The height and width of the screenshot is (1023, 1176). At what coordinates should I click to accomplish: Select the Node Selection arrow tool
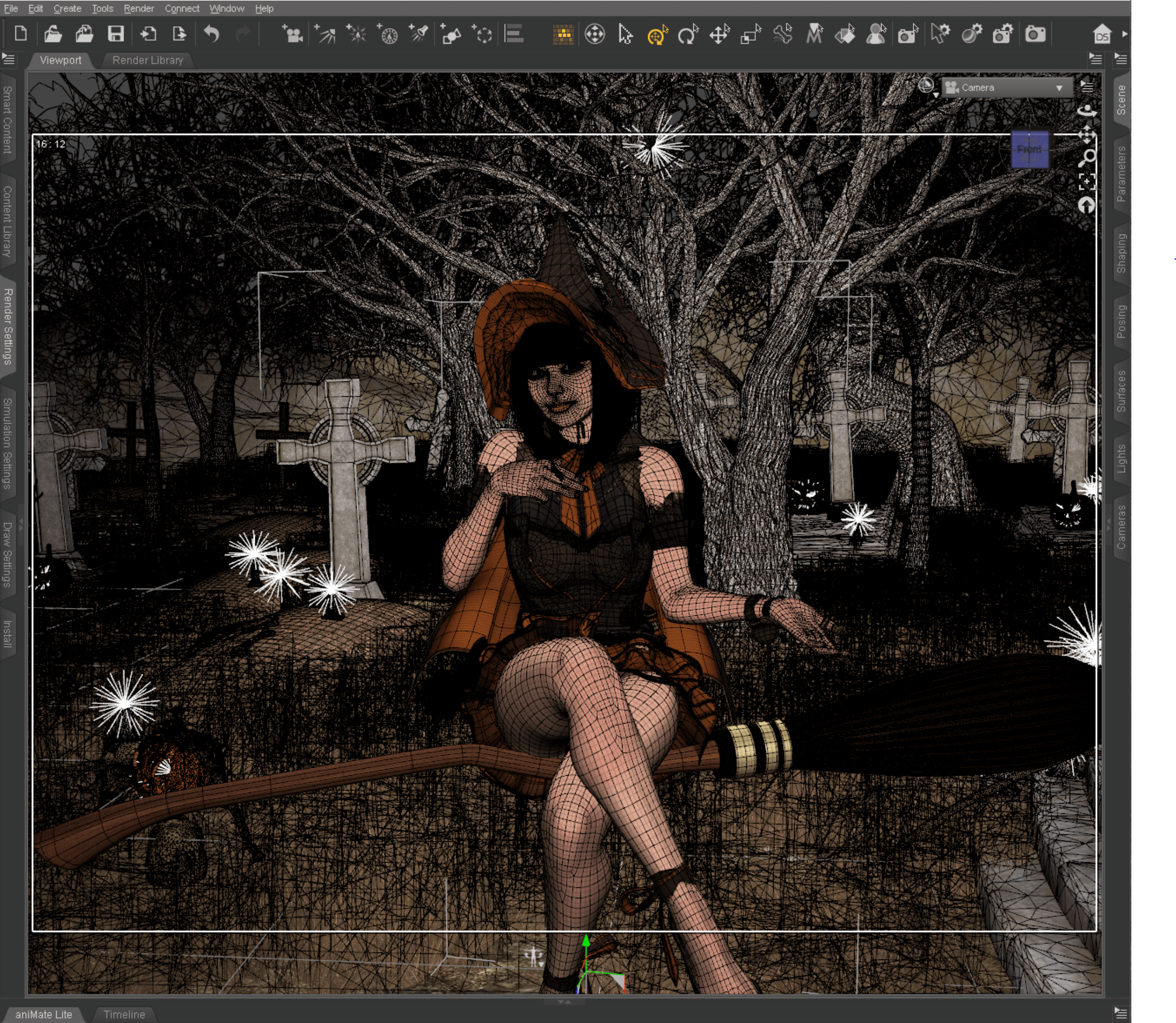tap(625, 34)
